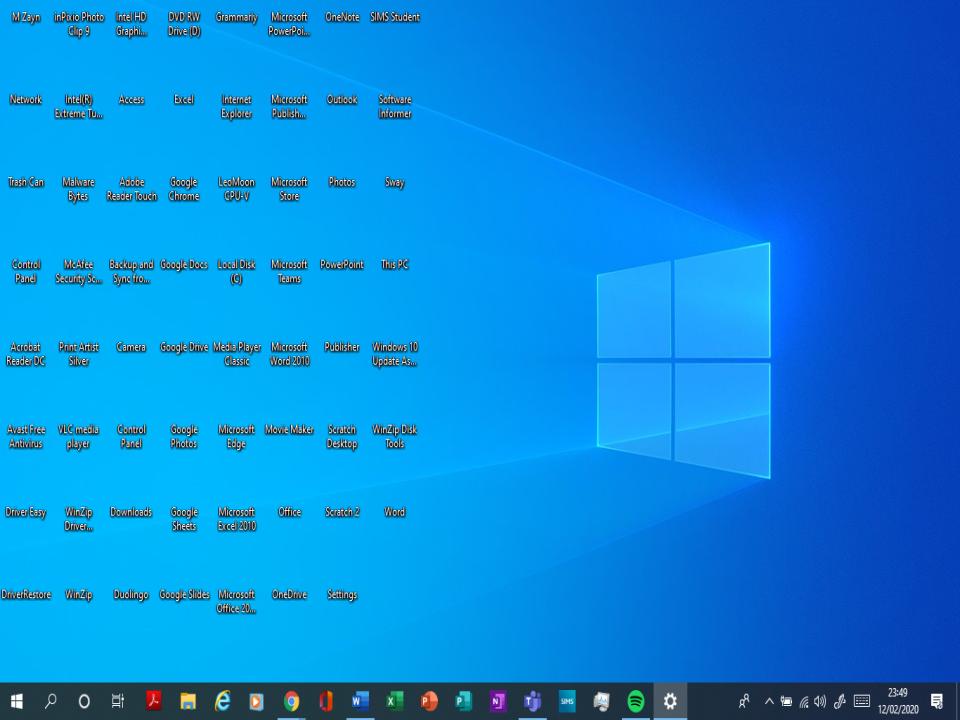Select the 'M Zayn' desktop shortcut
Image resolution: width=960 pixels, height=720 pixels.
26,17
